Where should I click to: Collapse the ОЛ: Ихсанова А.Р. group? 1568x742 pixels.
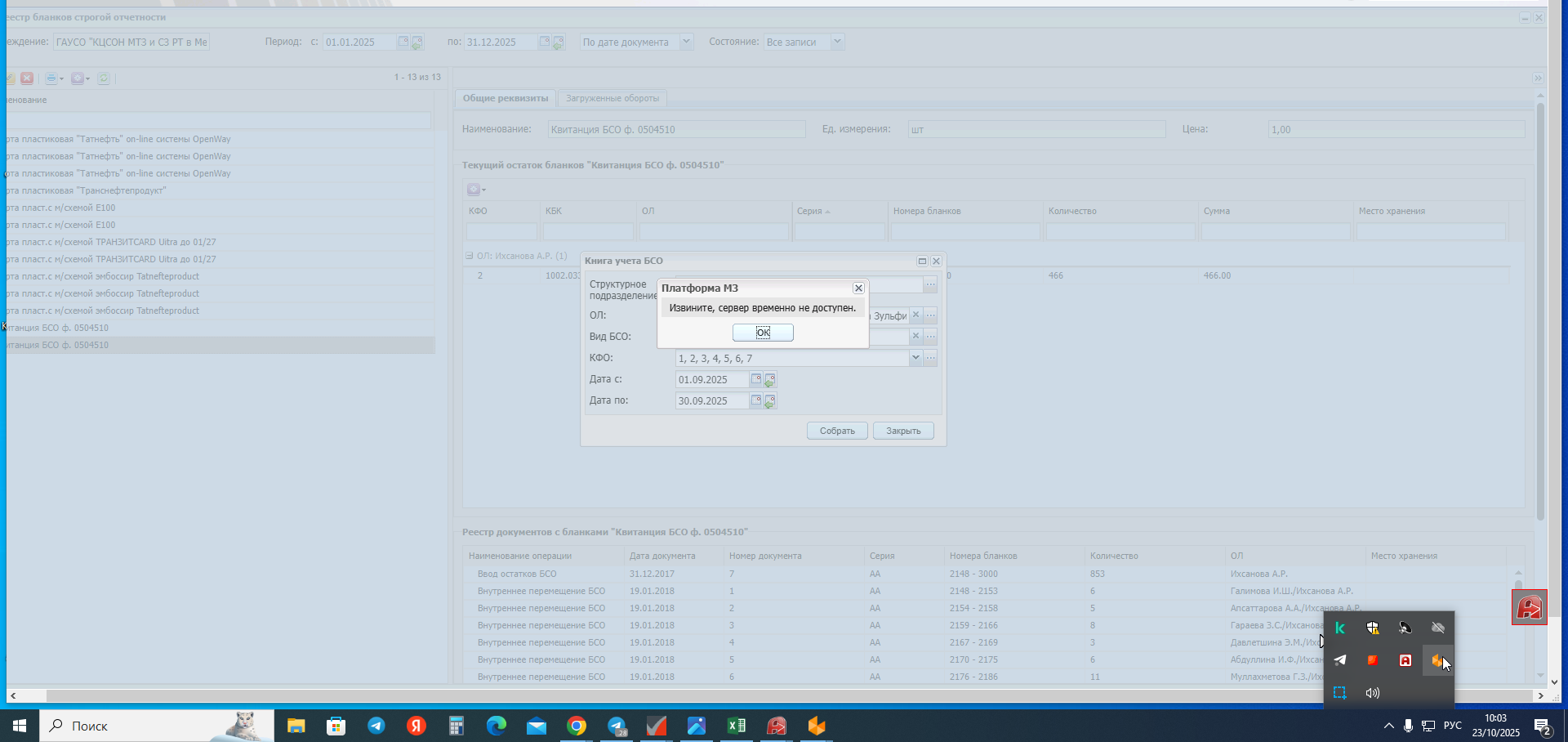click(x=470, y=256)
